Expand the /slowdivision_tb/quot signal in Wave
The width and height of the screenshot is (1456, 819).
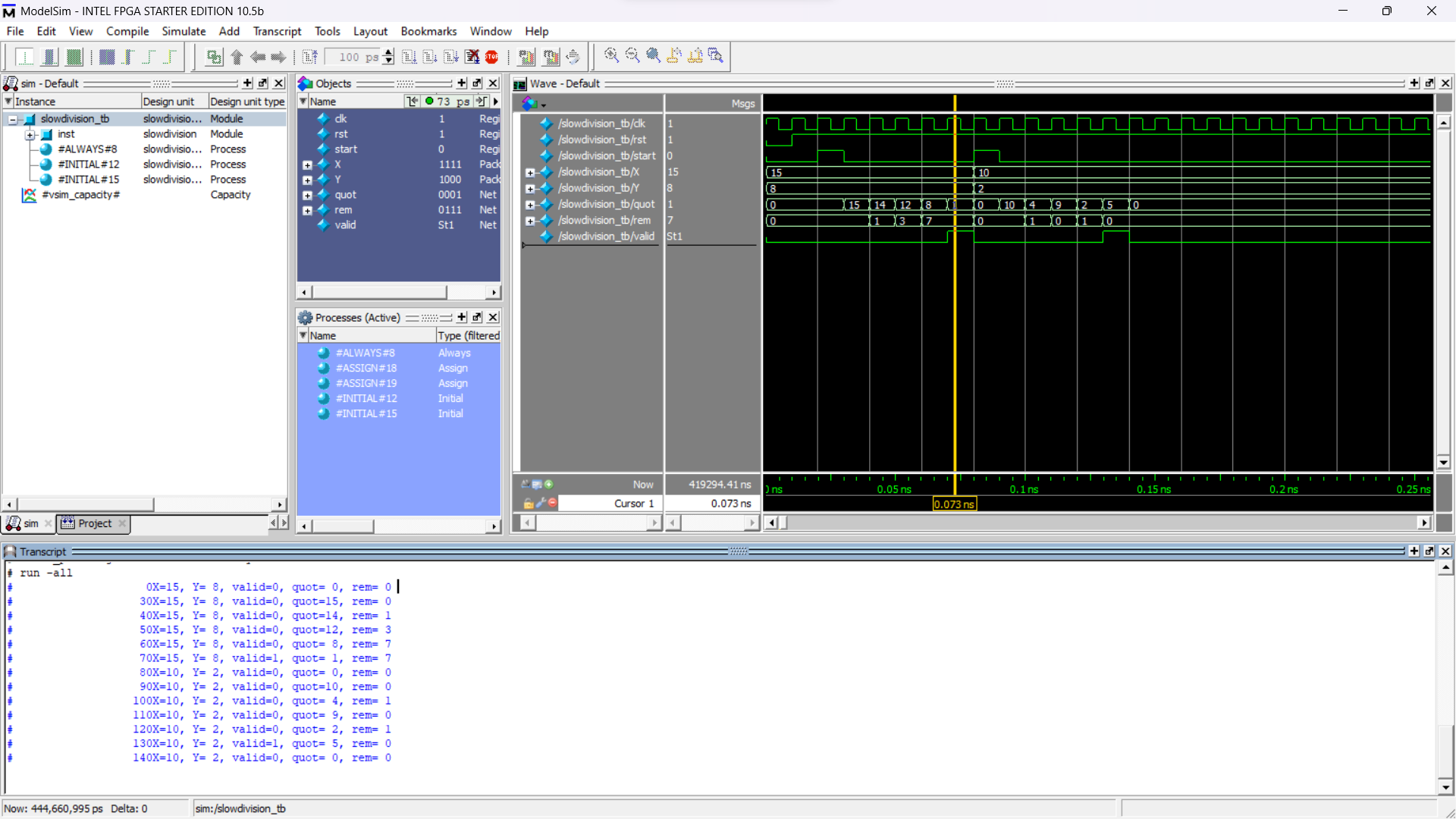point(531,205)
